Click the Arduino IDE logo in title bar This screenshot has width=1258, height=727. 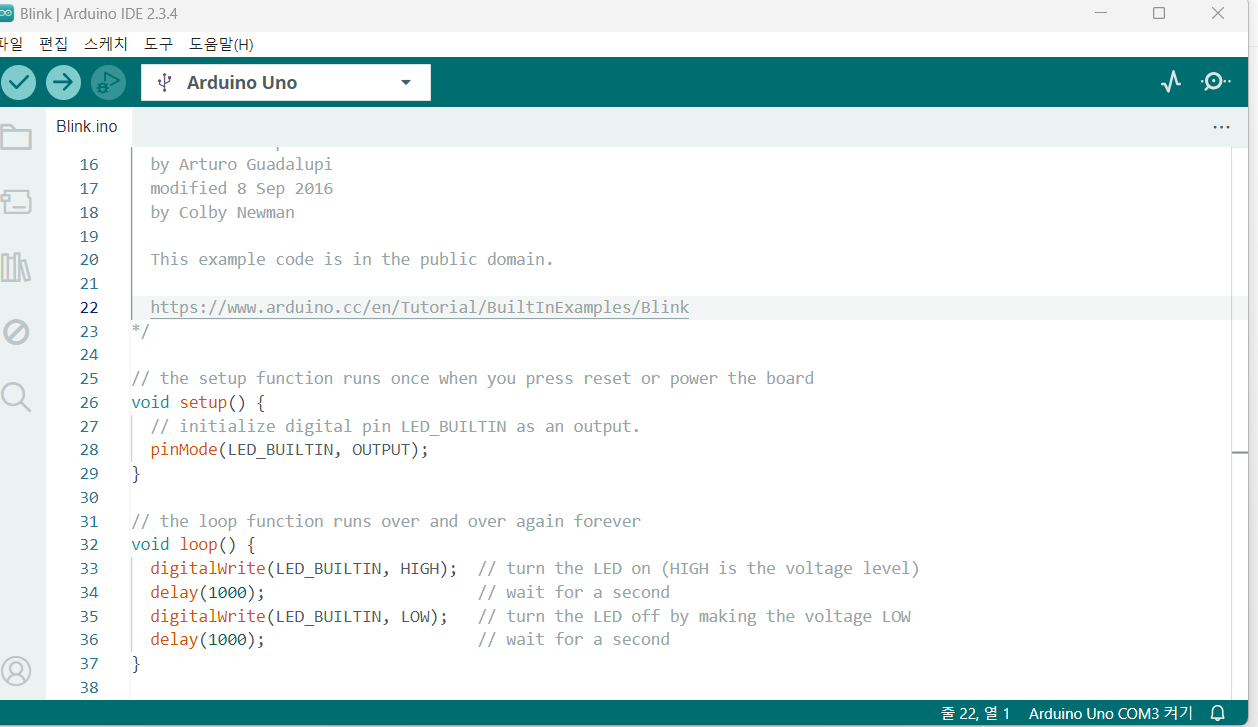point(6,14)
